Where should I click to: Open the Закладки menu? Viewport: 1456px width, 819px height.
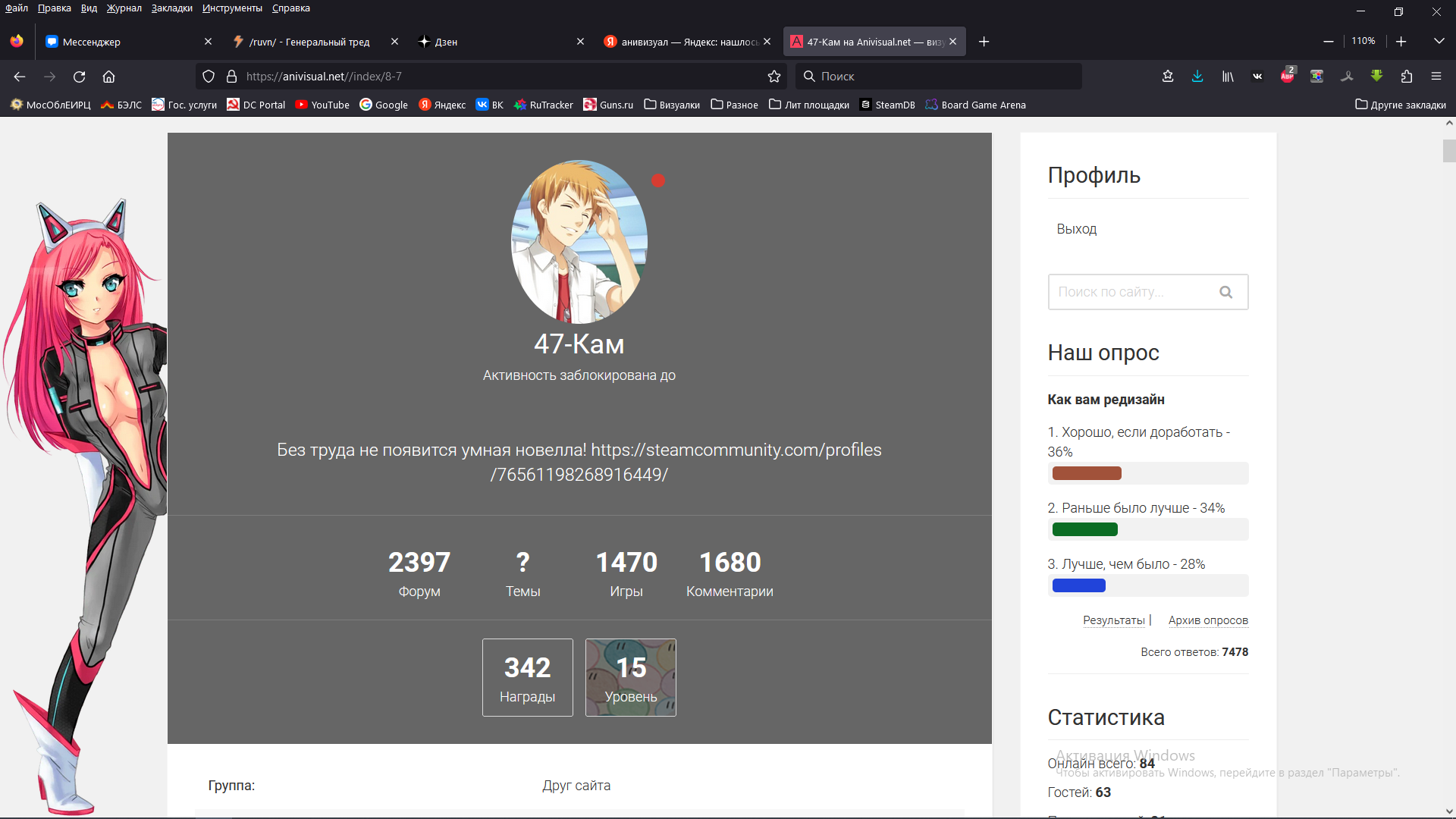tap(171, 8)
